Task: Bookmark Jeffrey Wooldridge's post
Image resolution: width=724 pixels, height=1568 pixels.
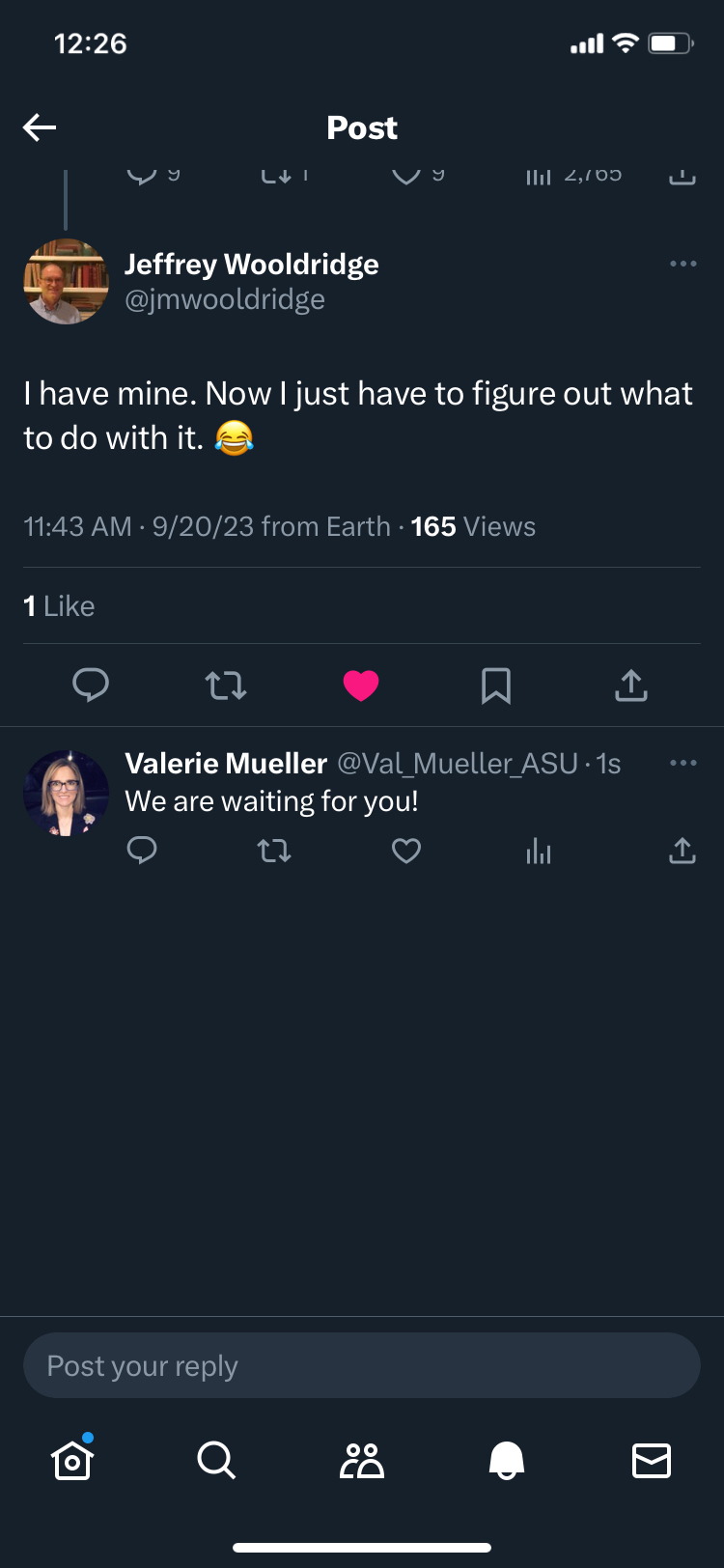Action: coord(496,686)
